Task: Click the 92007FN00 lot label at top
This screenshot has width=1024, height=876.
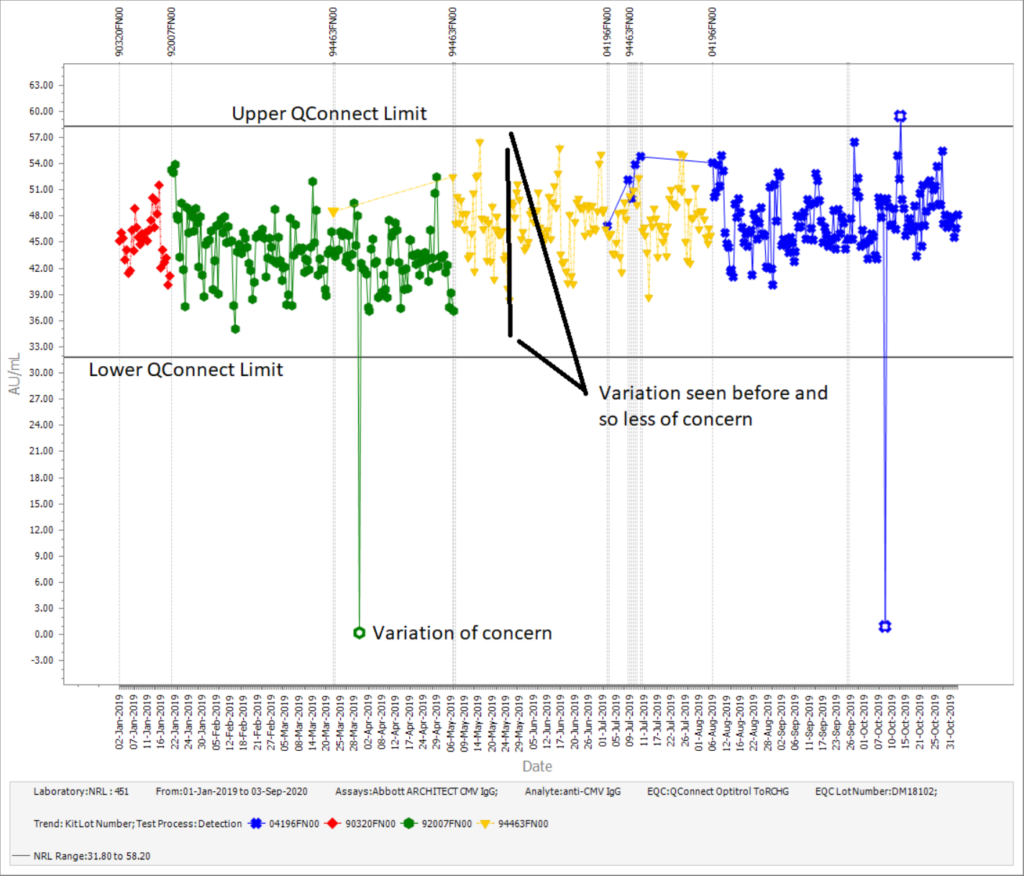Action: coord(171,33)
